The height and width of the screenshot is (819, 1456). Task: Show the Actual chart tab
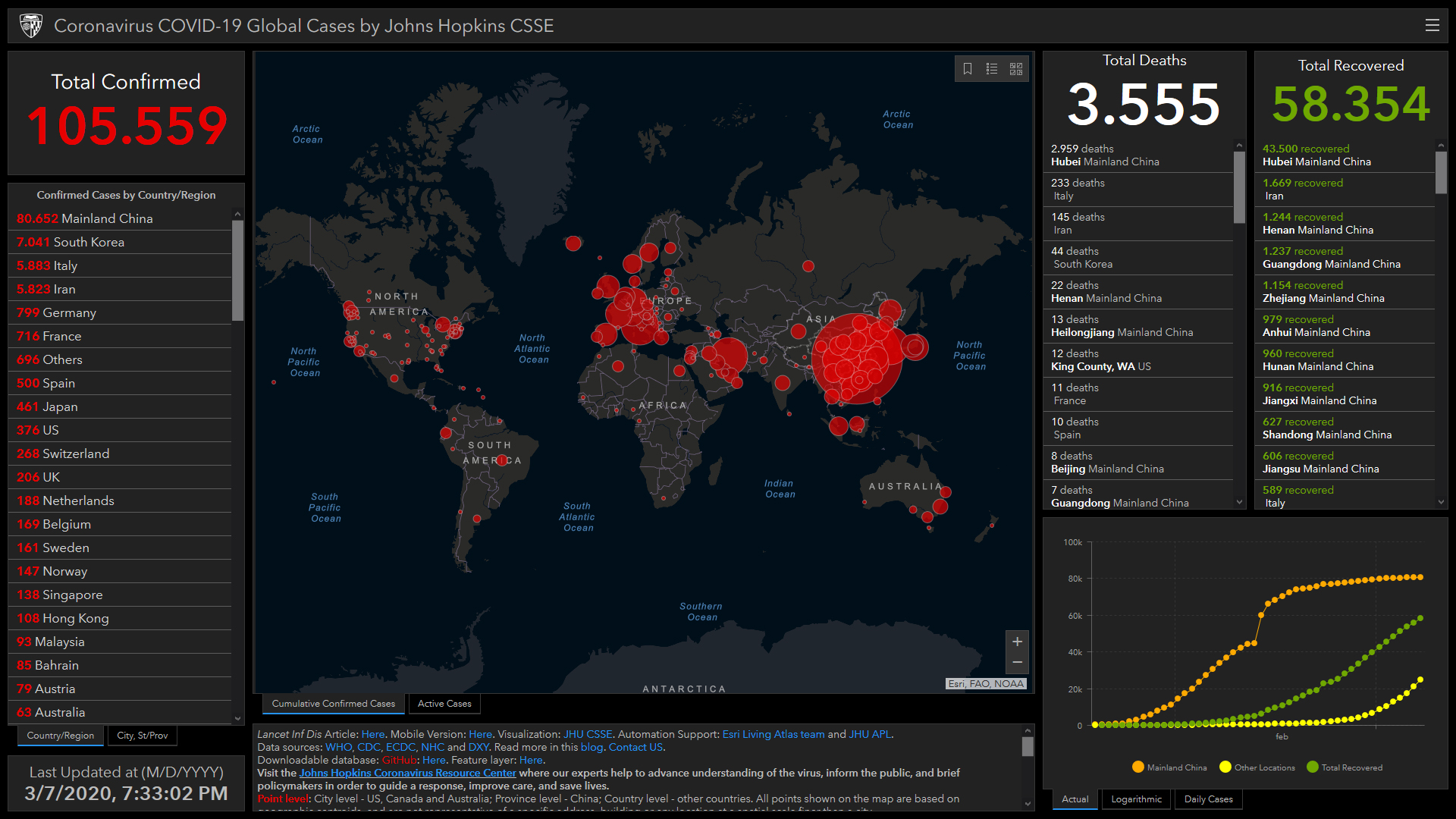click(1075, 799)
